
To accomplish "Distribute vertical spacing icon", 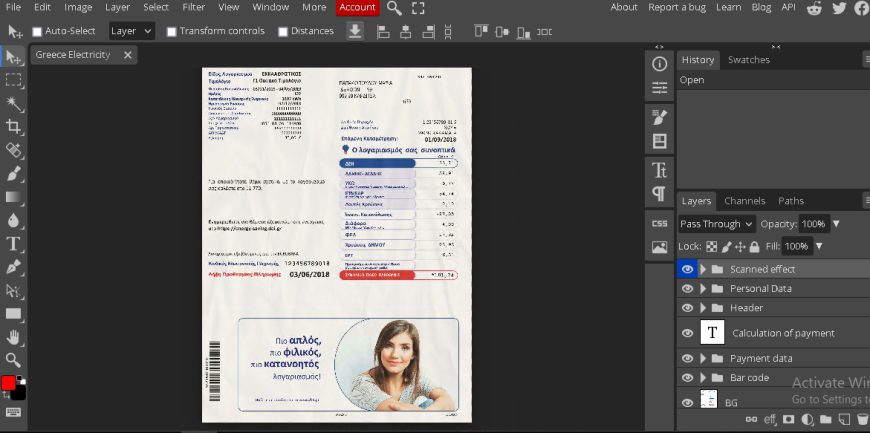I will pyautogui.click(x=448, y=32).
